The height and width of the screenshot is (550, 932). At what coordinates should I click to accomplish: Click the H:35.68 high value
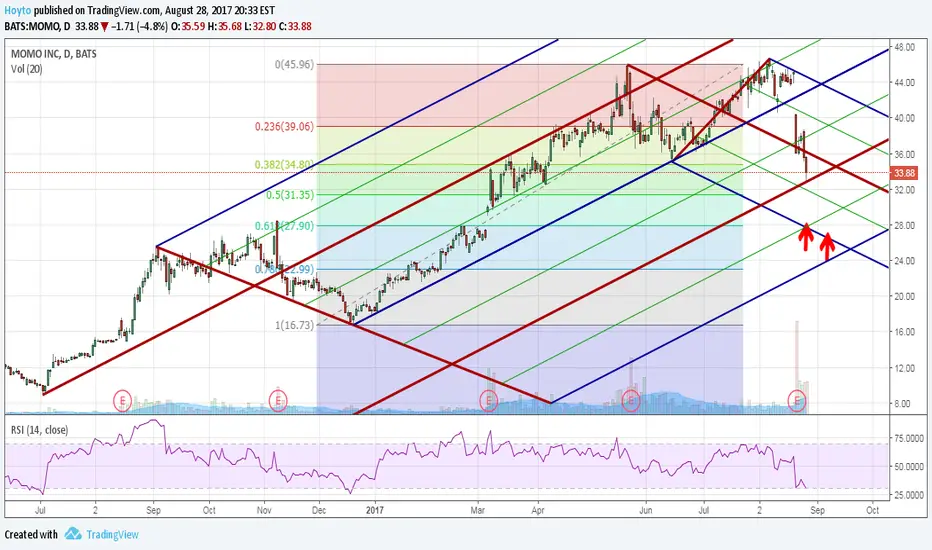[x=224, y=26]
